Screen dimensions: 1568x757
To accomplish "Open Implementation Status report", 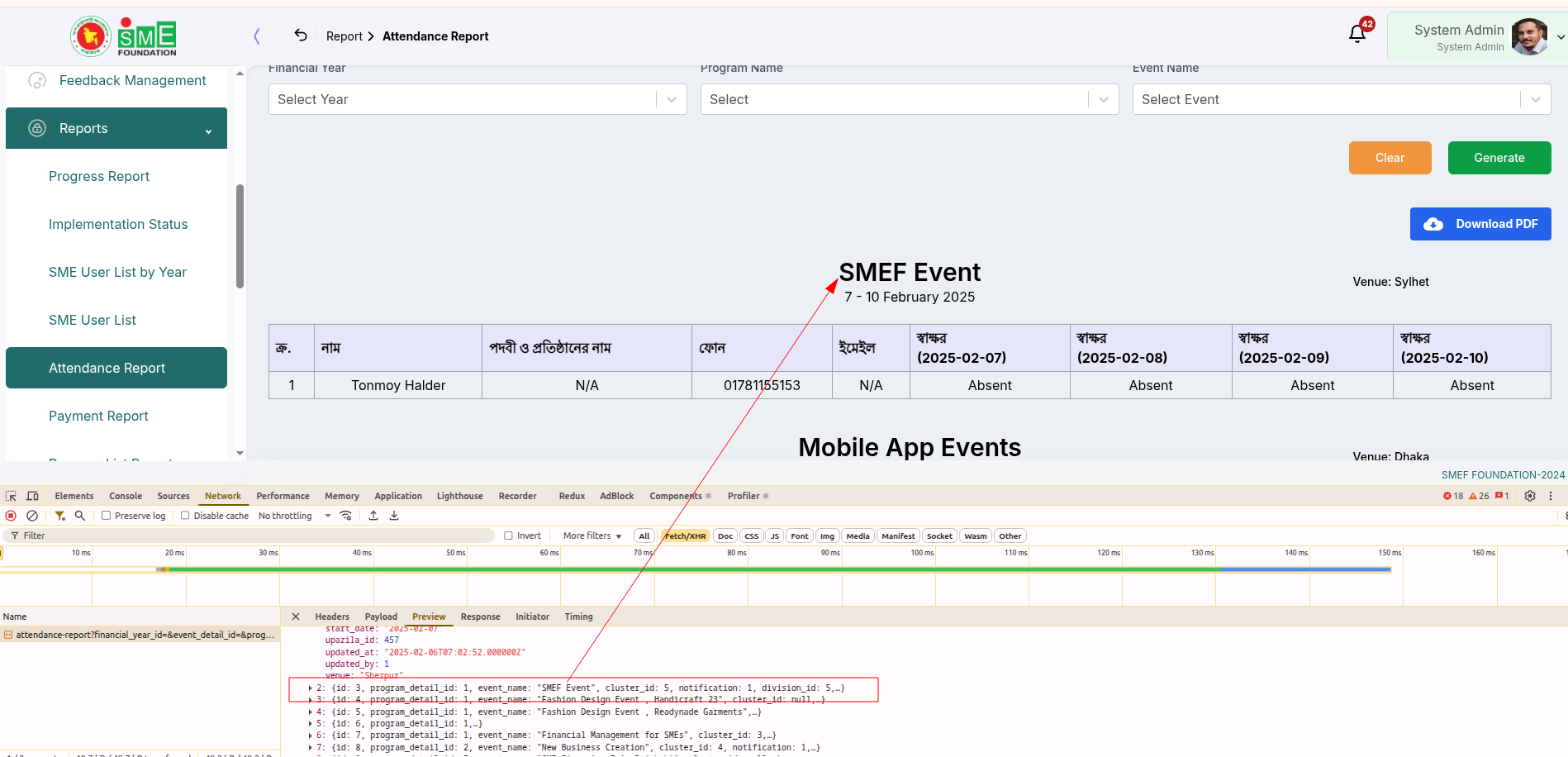I will 118,224.
